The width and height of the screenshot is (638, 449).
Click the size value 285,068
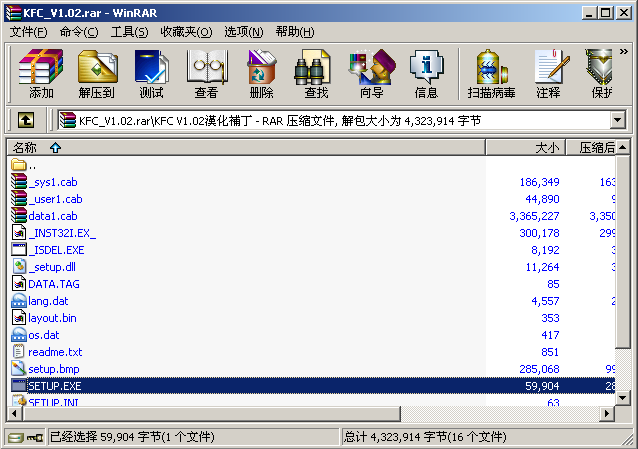click(540, 369)
